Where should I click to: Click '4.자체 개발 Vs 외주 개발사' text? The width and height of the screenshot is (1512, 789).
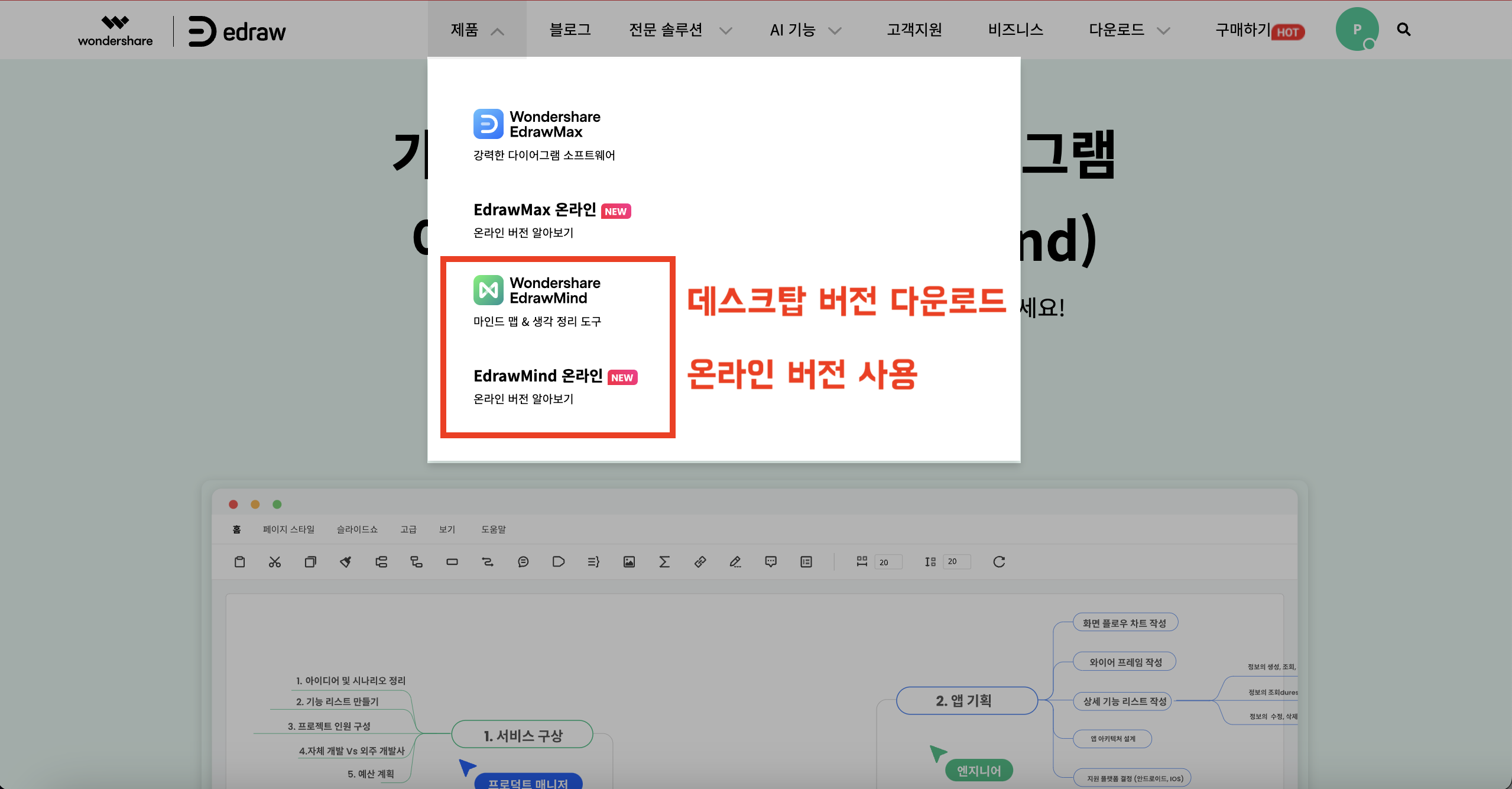point(352,751)
